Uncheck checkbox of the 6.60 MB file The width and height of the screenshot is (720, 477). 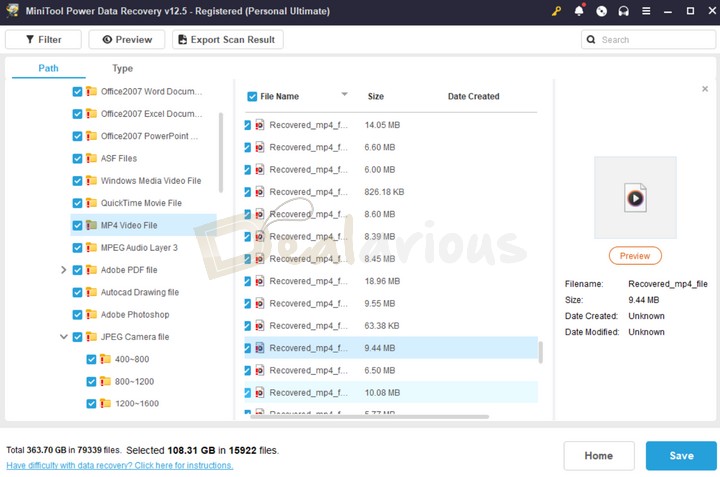248,147
